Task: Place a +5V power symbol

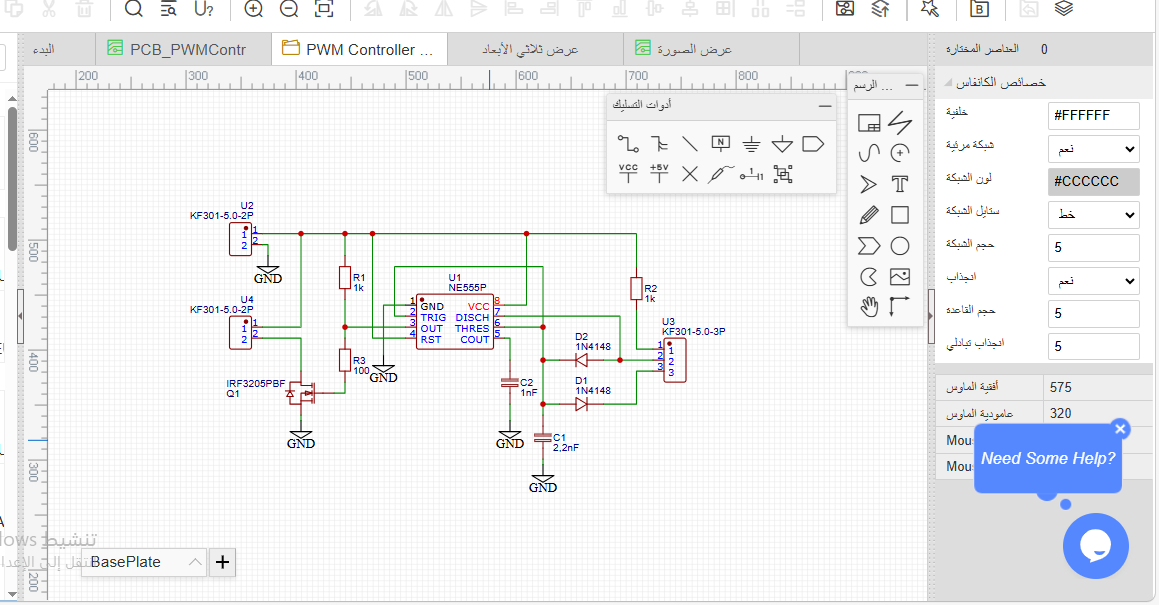Action: click(659, 173)
